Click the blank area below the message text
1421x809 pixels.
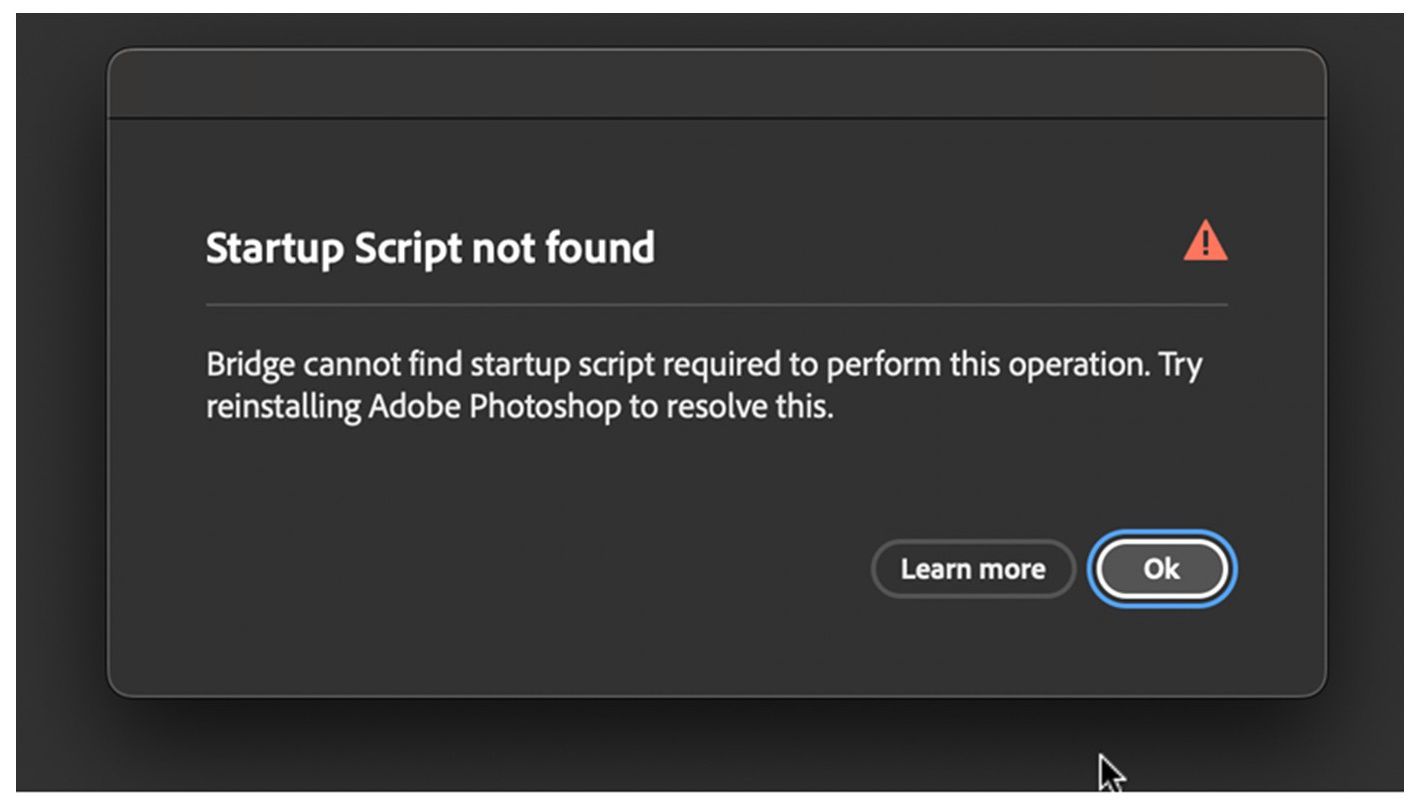click(520, 480)
